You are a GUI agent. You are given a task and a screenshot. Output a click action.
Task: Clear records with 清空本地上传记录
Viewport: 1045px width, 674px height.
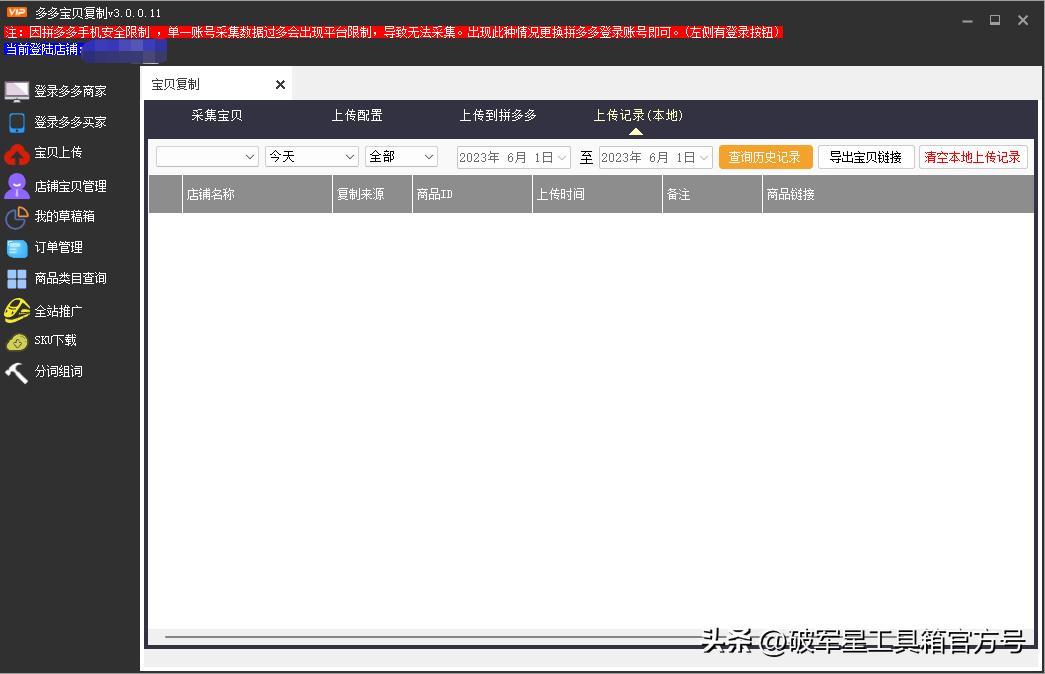pos(973,156)
